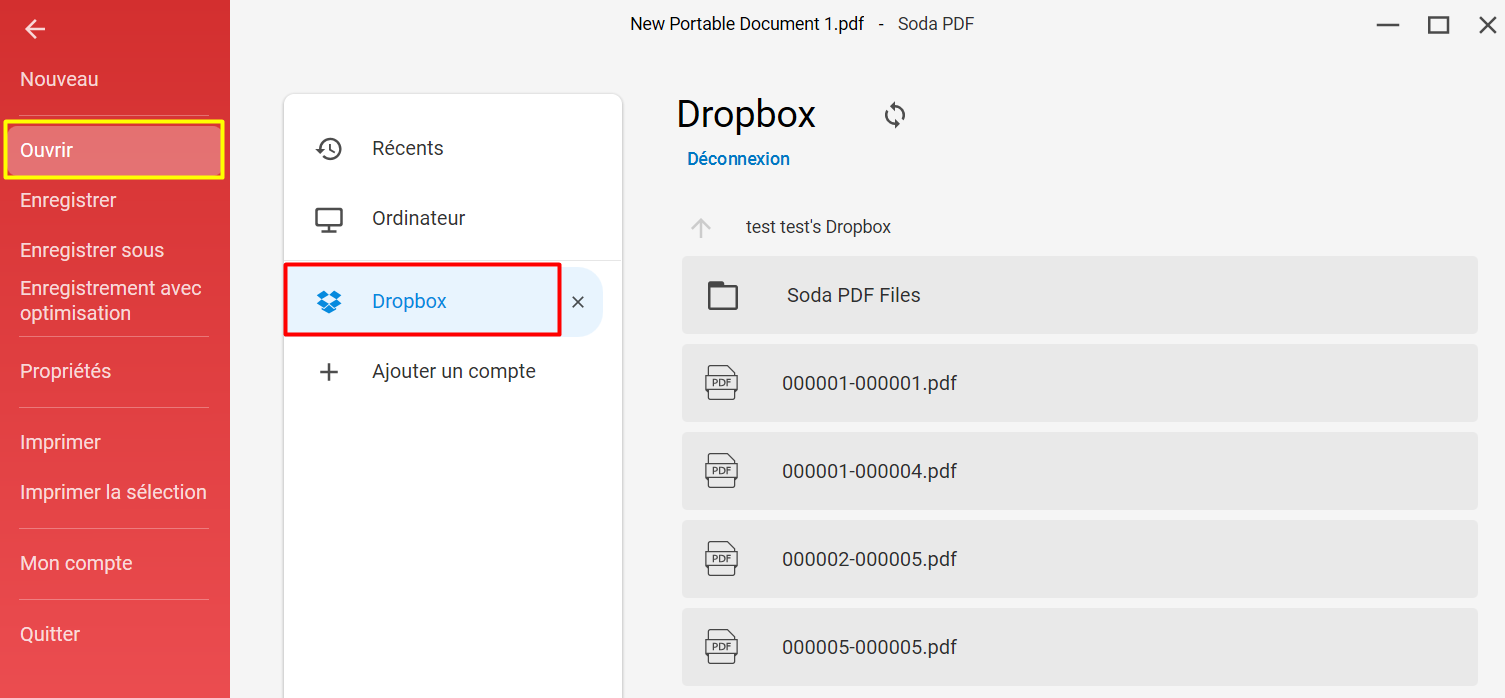
Task: Close the Soda PDF window
Action: (1488, 25)
